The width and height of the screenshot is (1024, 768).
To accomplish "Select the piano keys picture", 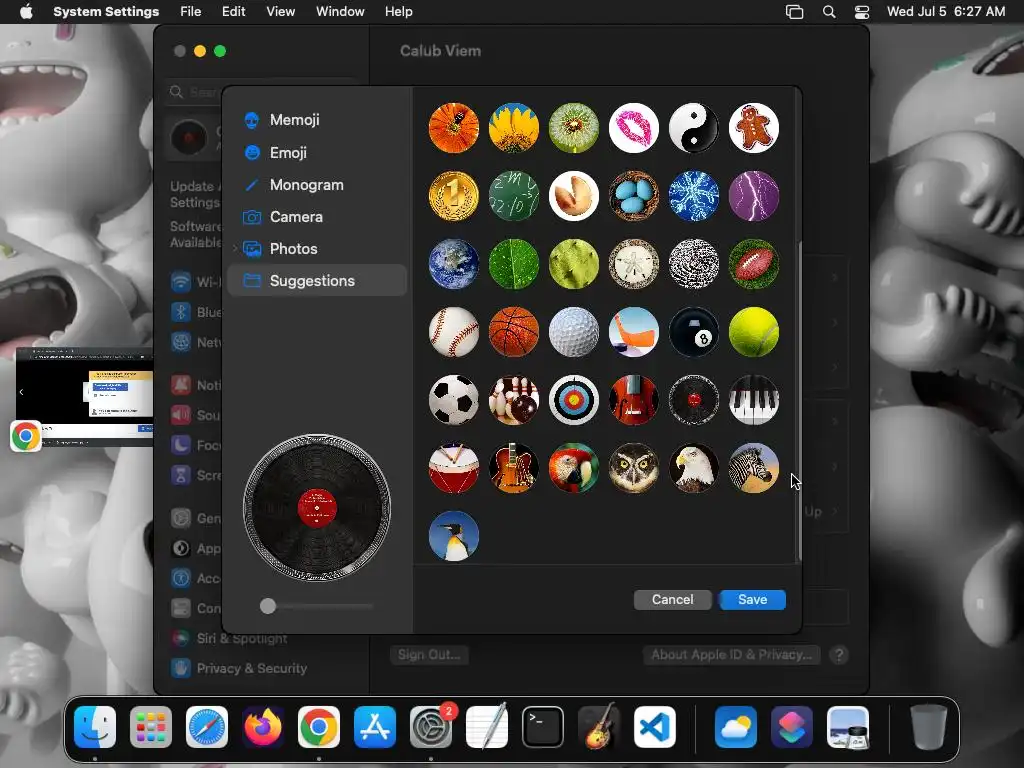I will coord(754,400).
